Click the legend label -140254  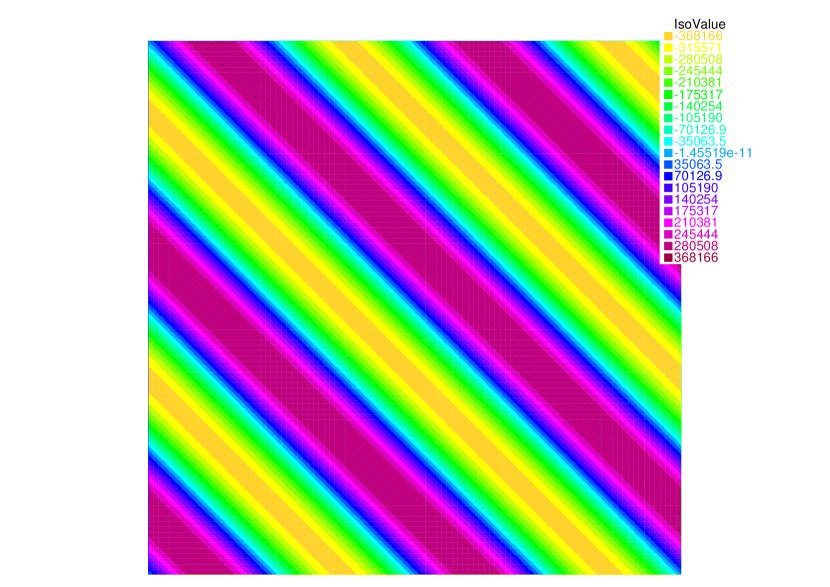698,106
